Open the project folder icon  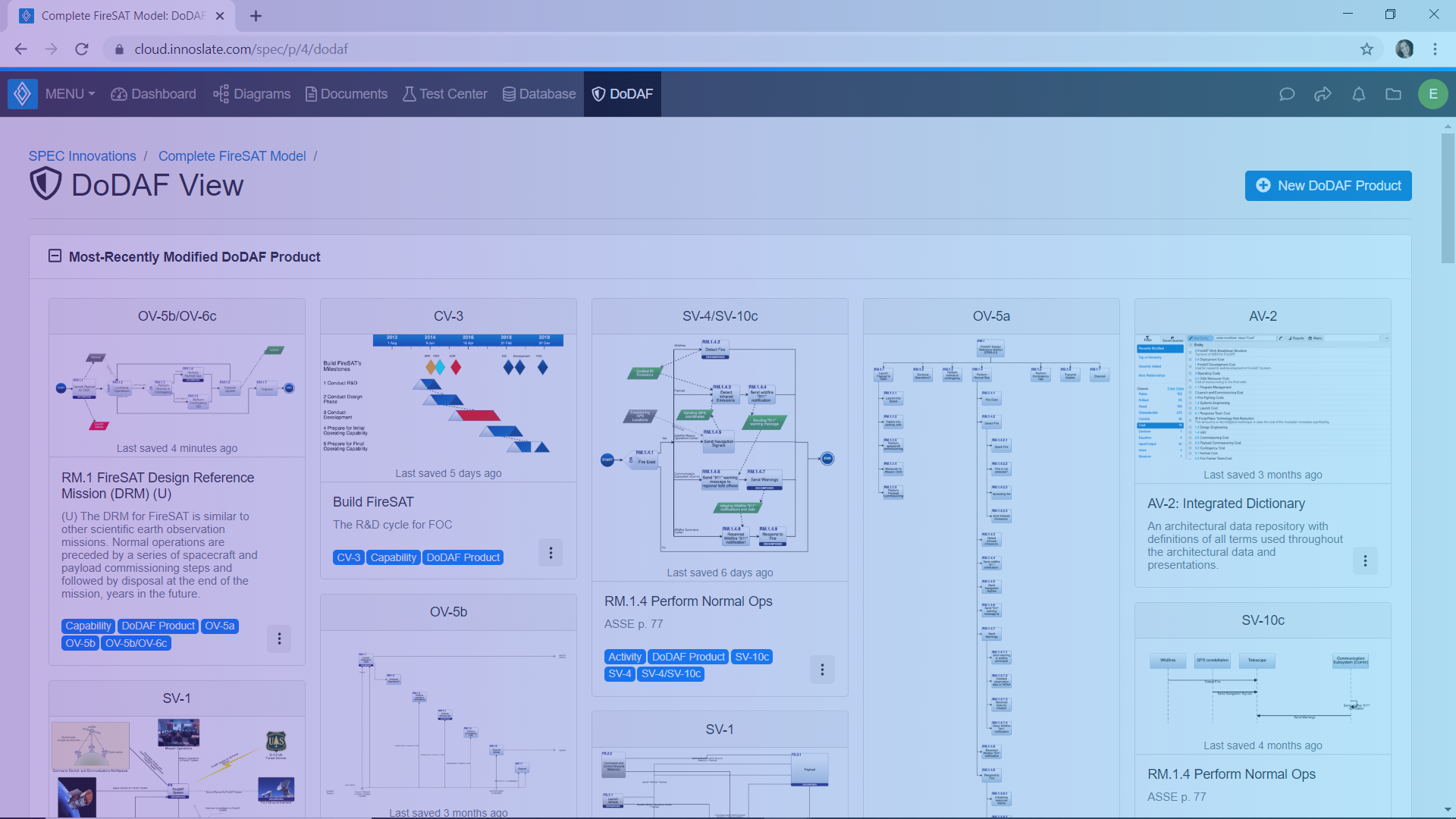[x=1394, y=94]
